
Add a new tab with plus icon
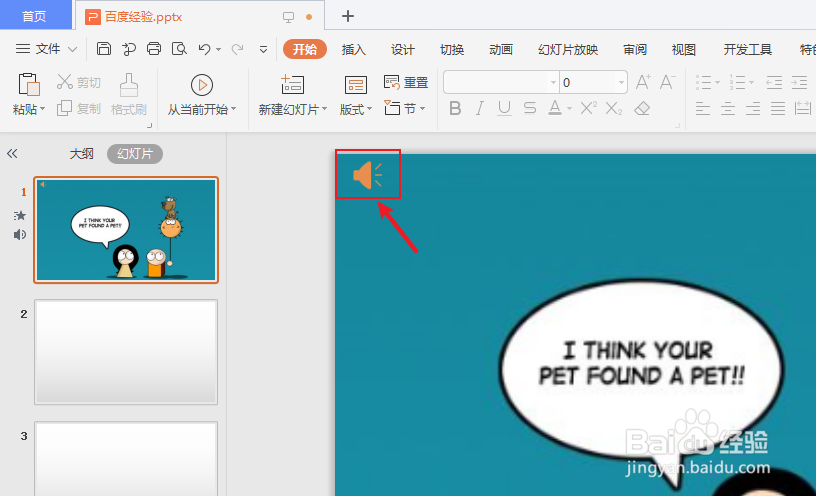(348, 16)
